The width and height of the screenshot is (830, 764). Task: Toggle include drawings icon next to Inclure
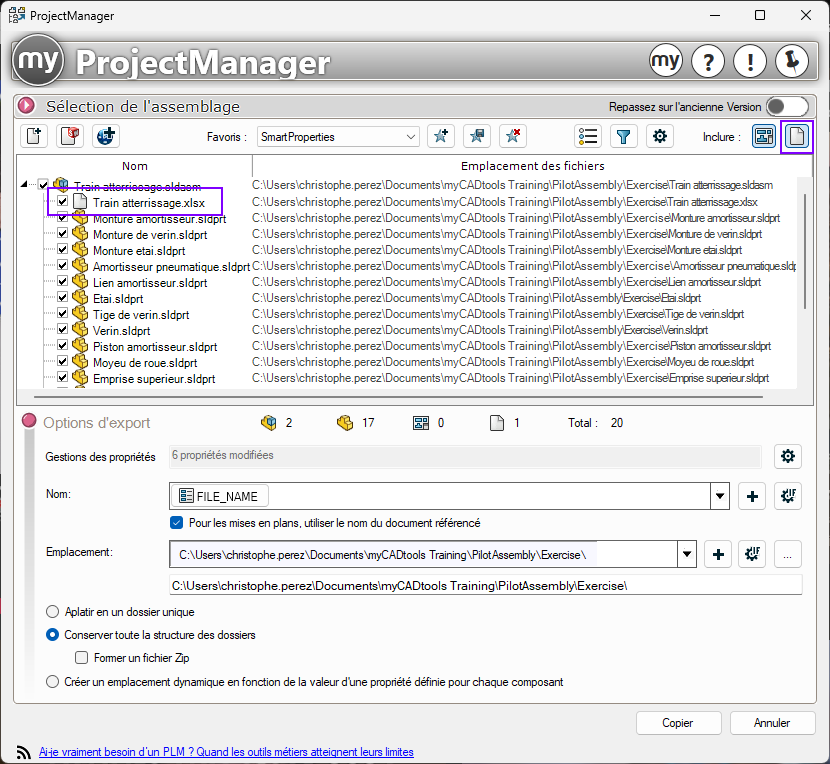click(x=764, y=137)
